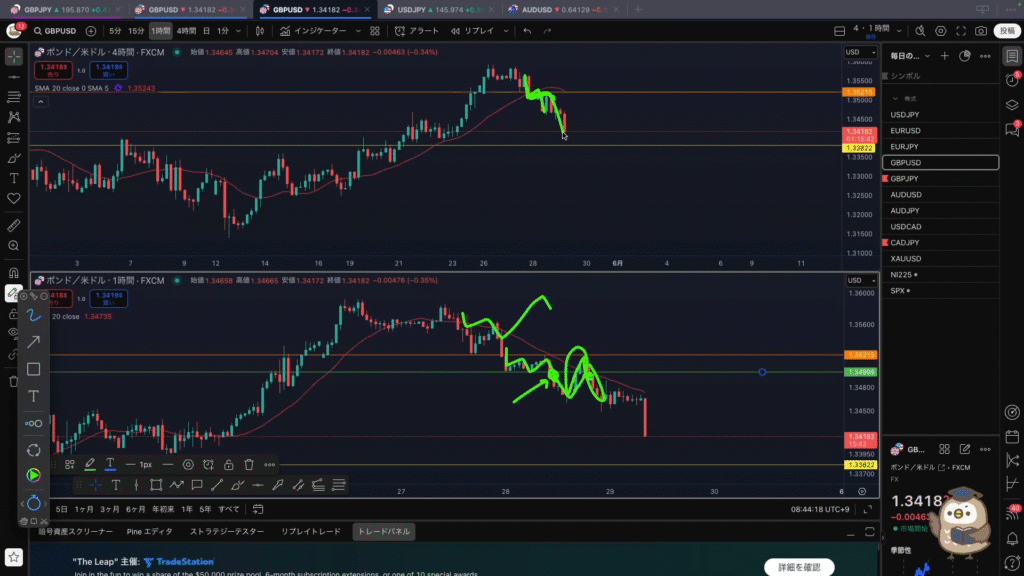This screenshot has height=576, width=1024.
Task: Delete selected drawing via floating toolbar trash
Action: point(249,464)
